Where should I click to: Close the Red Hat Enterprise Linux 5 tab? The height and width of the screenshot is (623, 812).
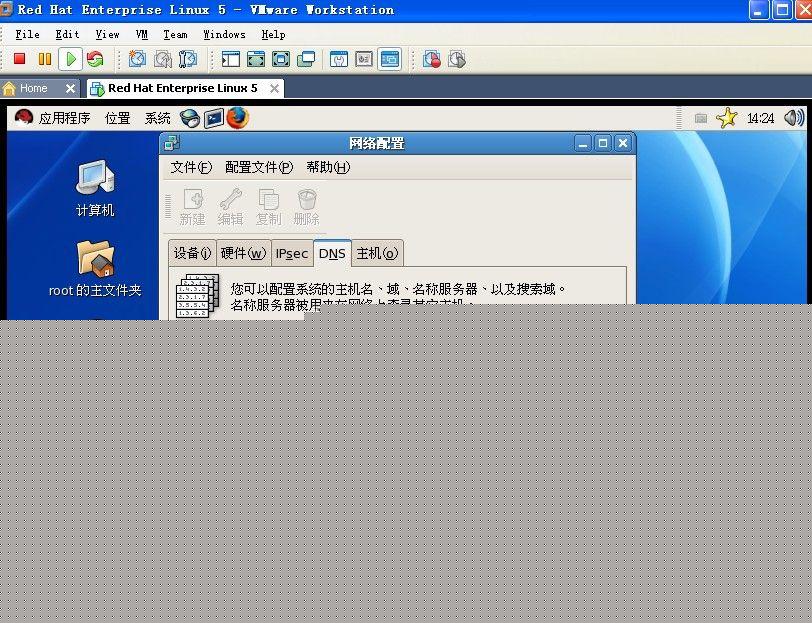tap(274, 89)
